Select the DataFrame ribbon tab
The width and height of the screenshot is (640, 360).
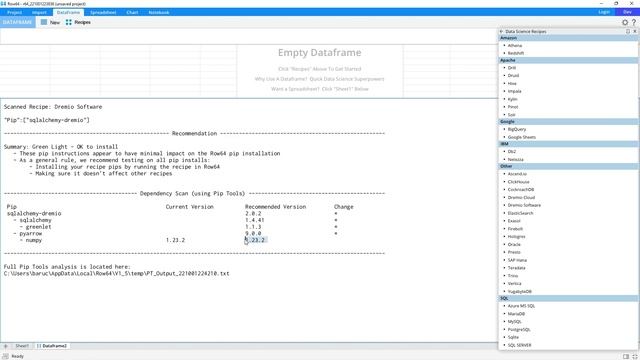coord(68,12)
